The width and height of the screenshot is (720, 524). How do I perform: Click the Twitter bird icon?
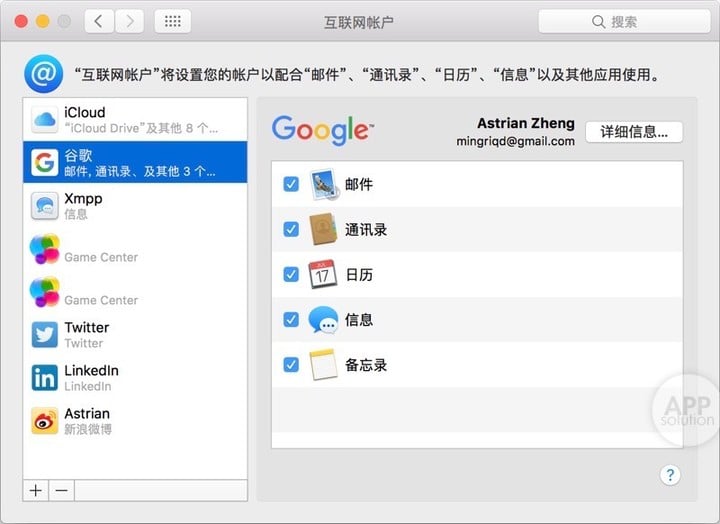tap(45, 334)
